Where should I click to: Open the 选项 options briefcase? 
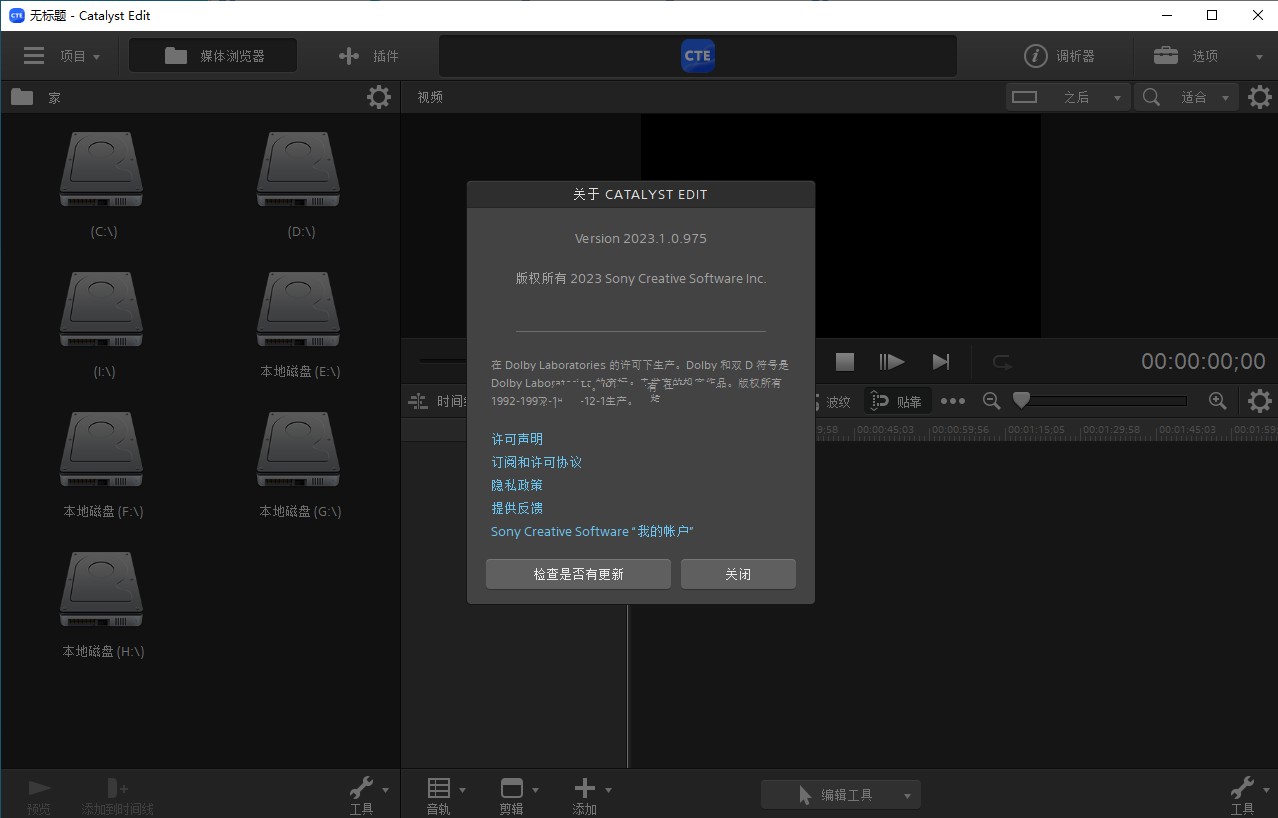click(1166, 56)
